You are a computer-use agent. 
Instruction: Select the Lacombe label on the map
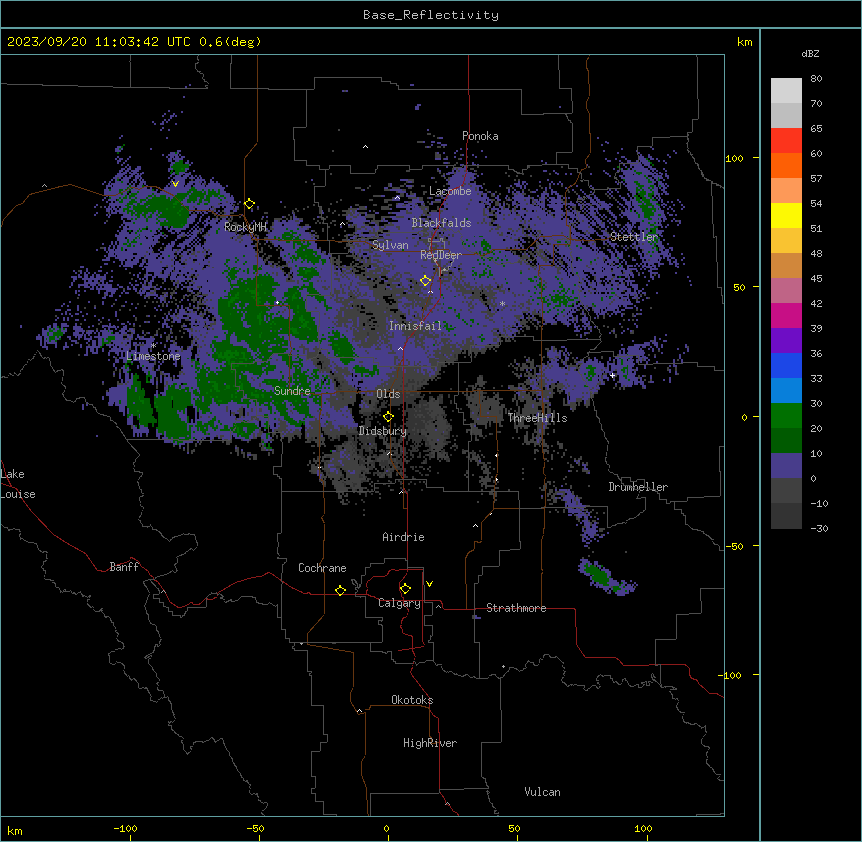pyautogui.click(x=450, y=191)
